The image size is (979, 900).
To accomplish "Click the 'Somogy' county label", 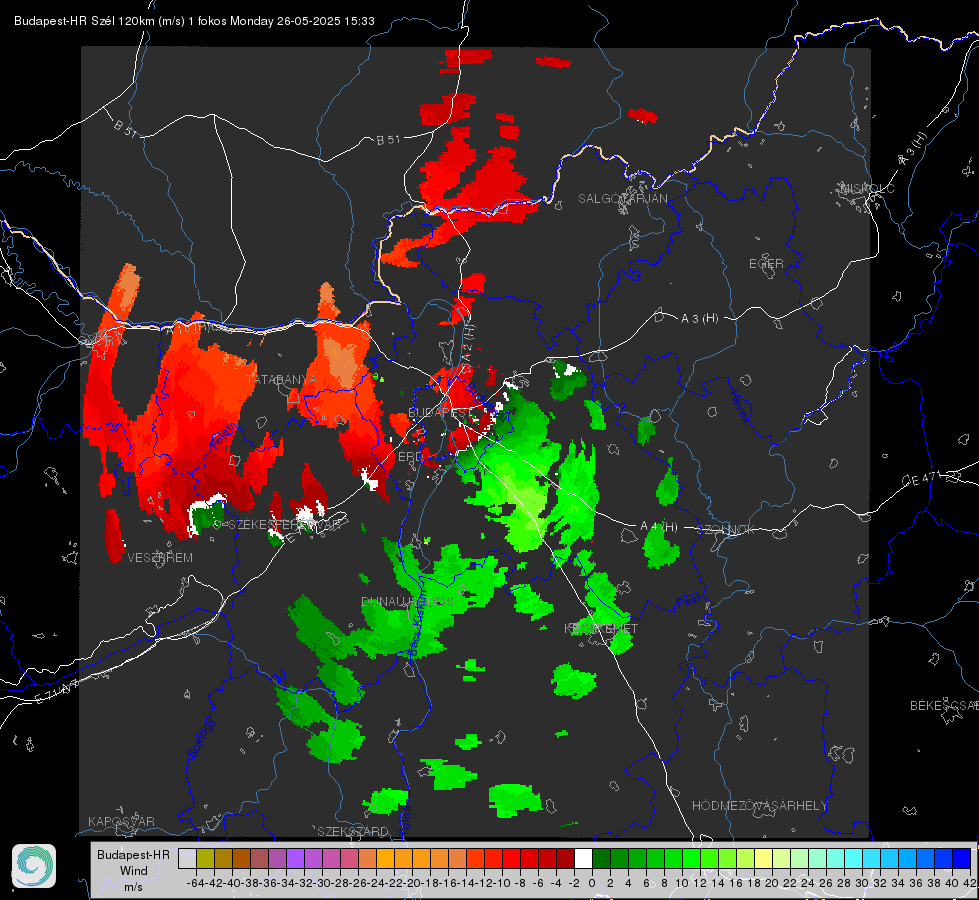I will click(201, 738).
